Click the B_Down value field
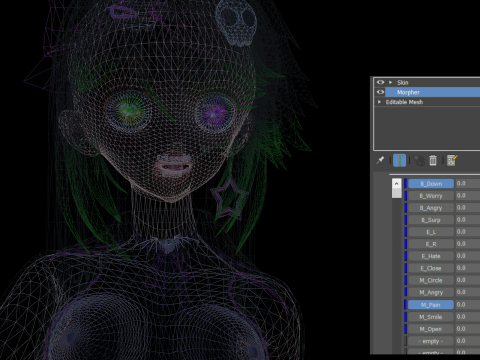The image size is (480, 360). 468,184
